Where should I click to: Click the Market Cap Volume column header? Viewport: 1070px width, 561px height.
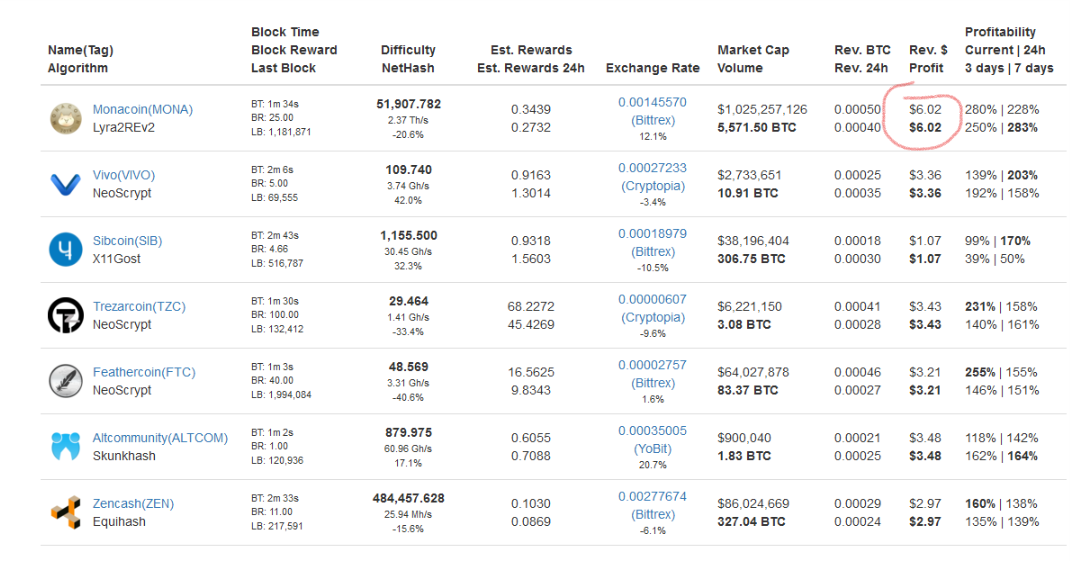[x=753, y=59]
